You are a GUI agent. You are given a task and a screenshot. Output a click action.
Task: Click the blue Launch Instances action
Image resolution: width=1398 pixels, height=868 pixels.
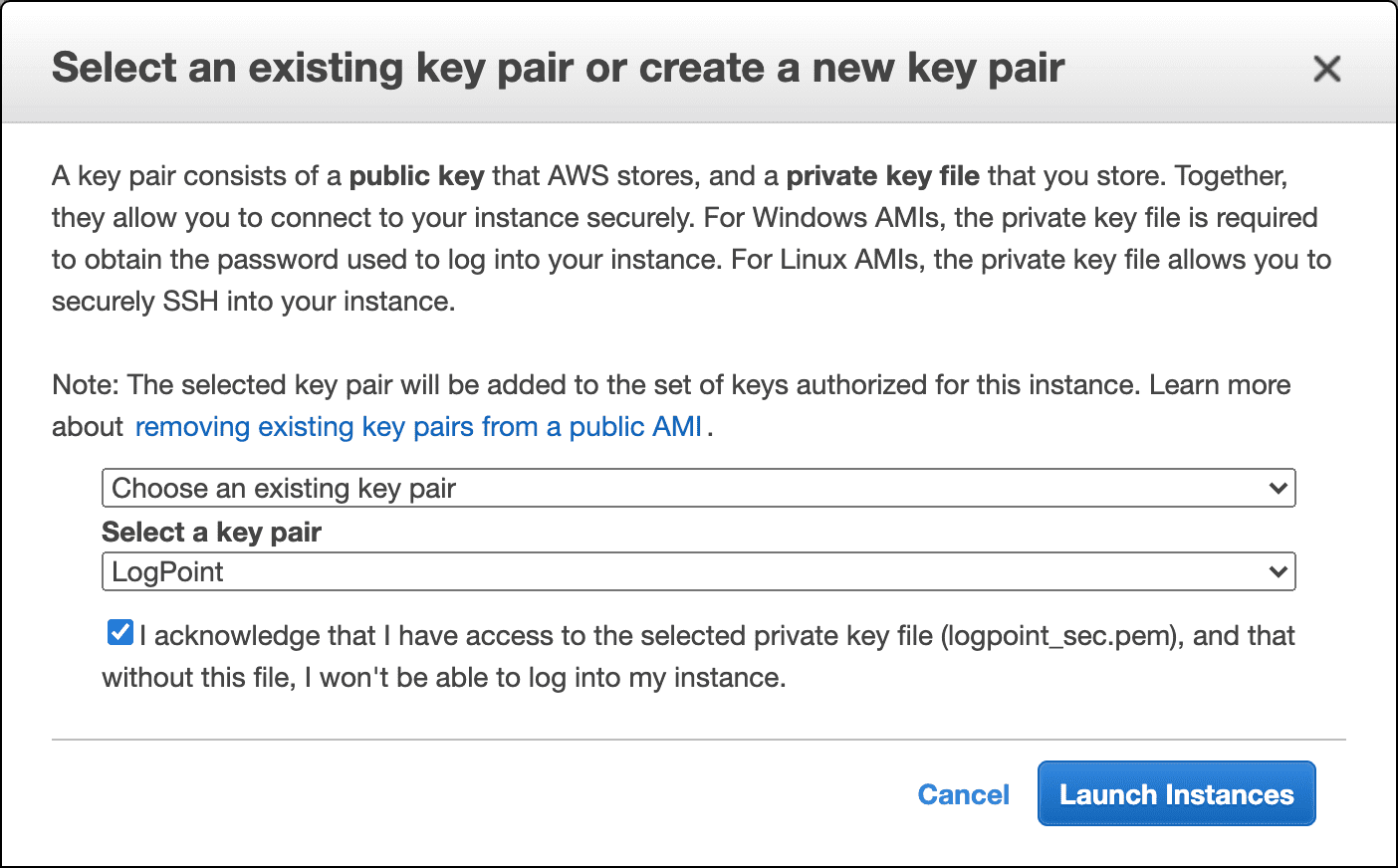(1176, 793)
